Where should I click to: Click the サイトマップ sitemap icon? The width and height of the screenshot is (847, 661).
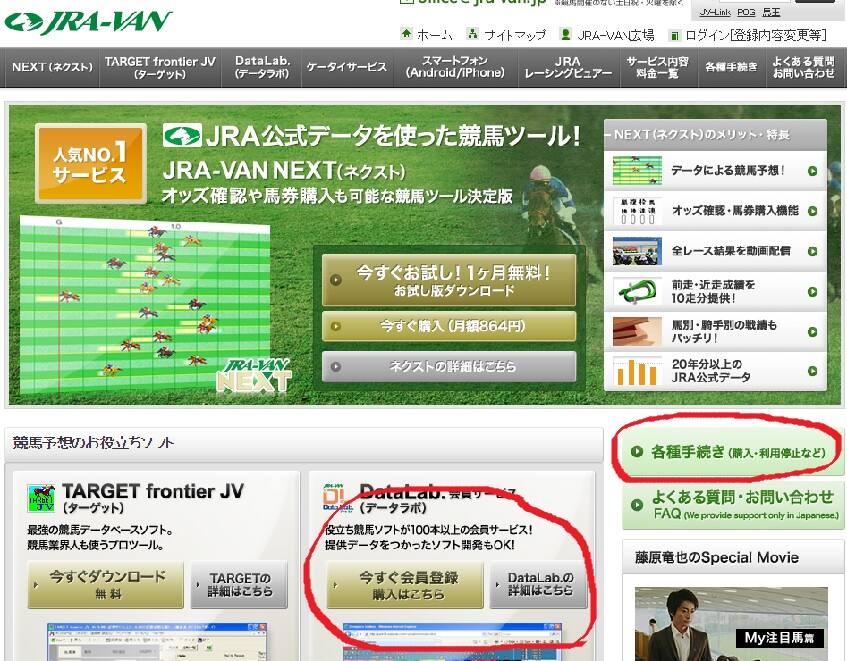tap(473, 34)
